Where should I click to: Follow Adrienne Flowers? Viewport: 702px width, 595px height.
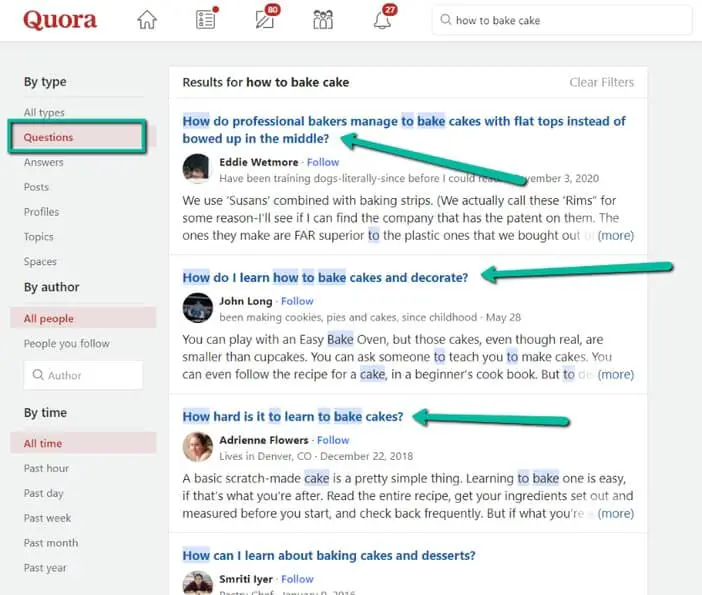333,440
